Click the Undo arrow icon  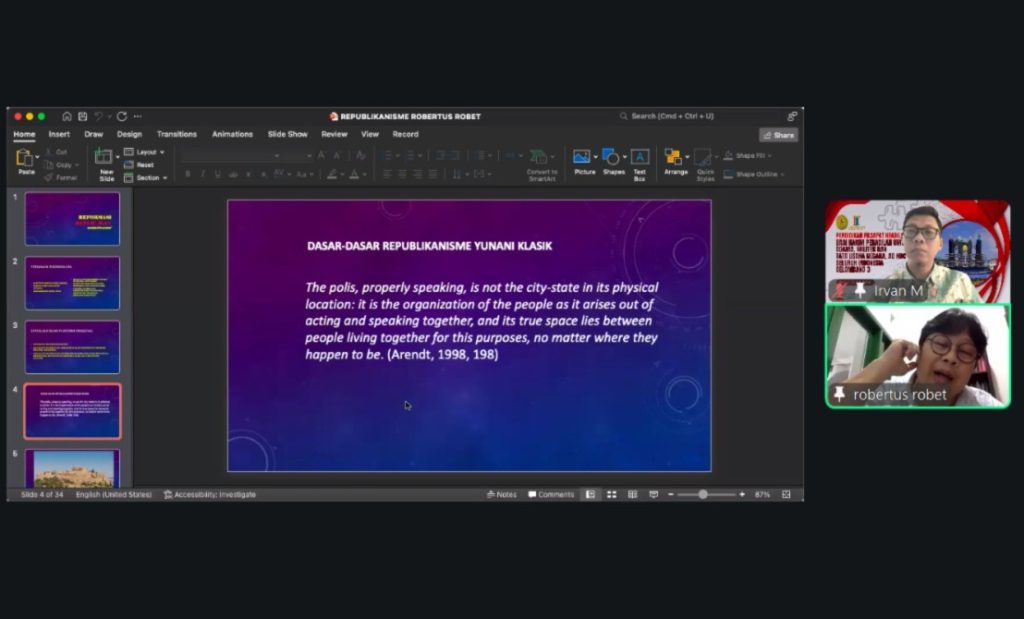click(x=99, y=116)
